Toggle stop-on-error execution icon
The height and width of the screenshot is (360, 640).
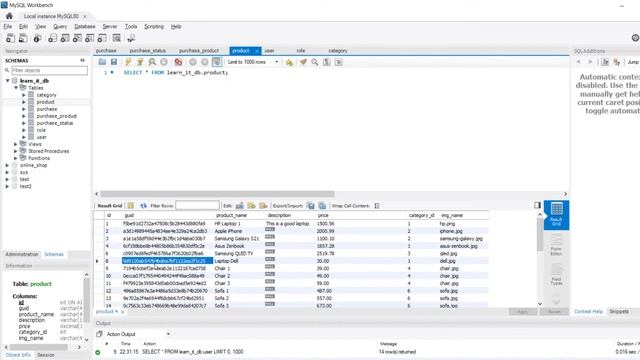(178, 62)
